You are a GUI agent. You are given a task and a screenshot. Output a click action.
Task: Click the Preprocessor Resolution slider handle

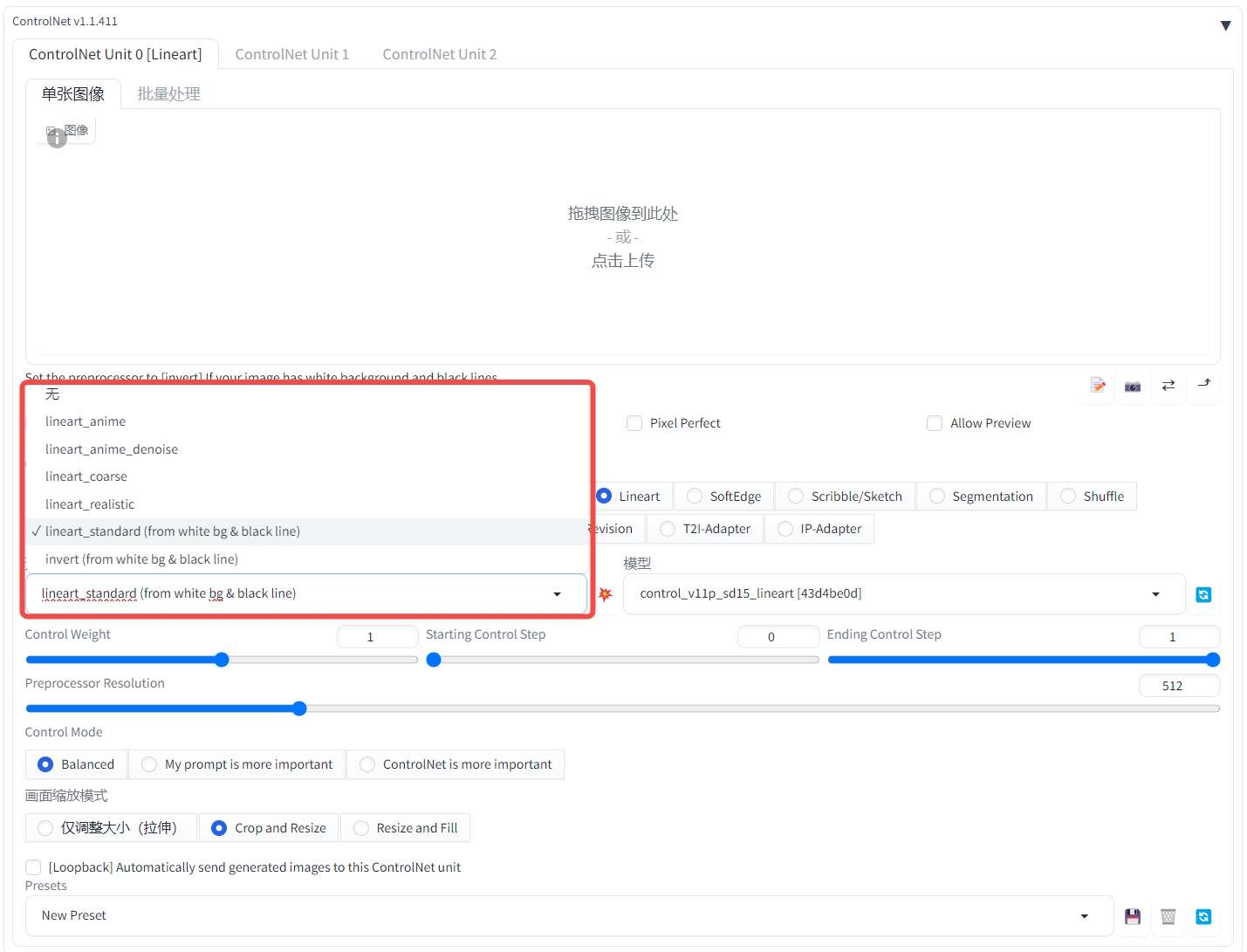point(299,709)
